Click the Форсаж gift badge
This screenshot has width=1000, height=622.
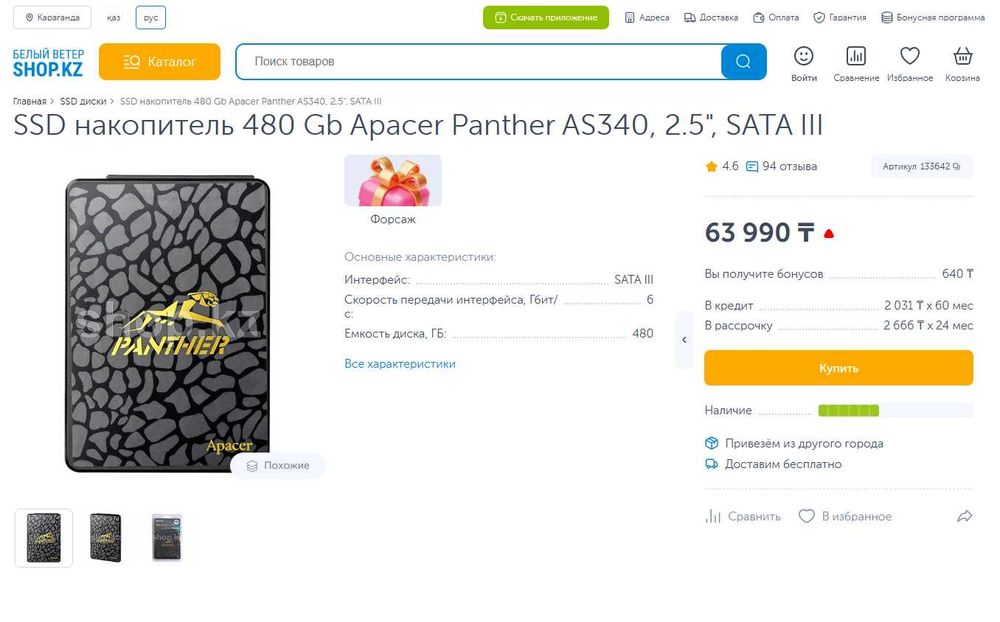tap(392, 181)
